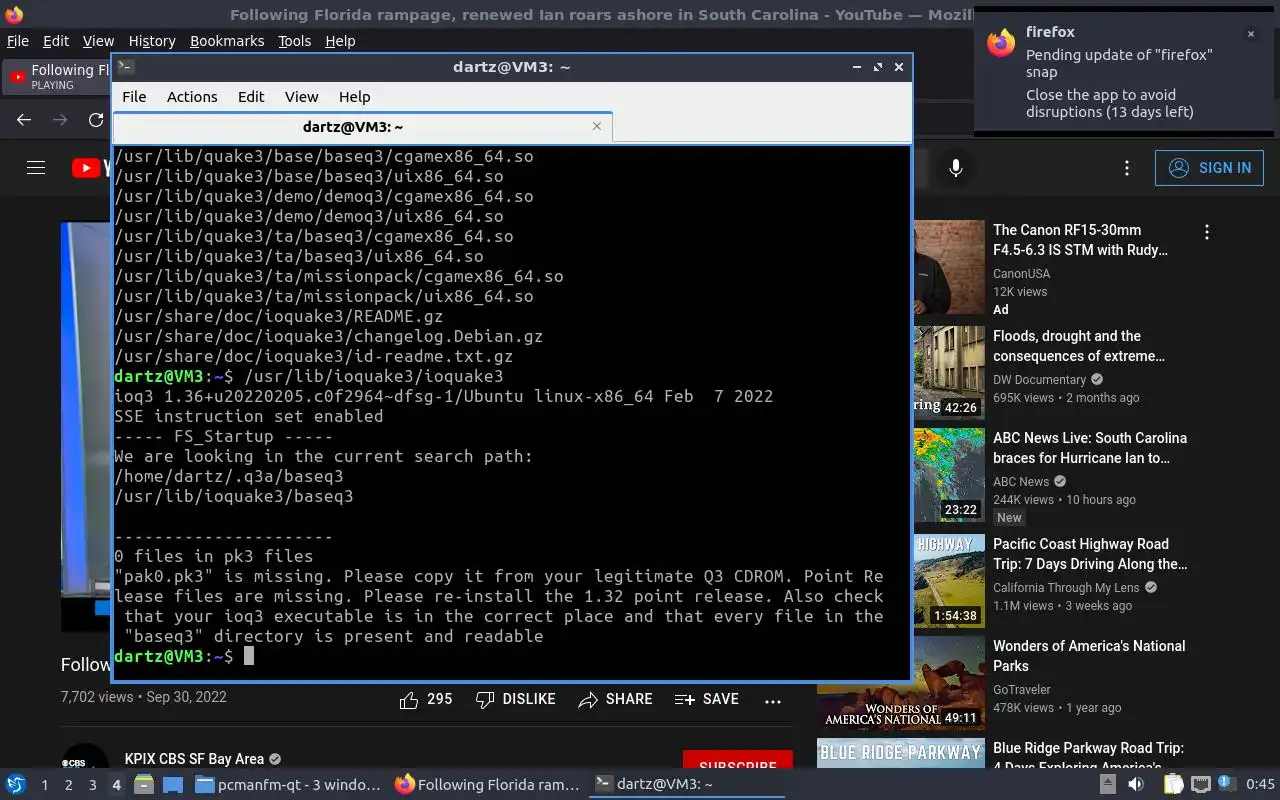Click Firefox reload page button

click(96, 120)
